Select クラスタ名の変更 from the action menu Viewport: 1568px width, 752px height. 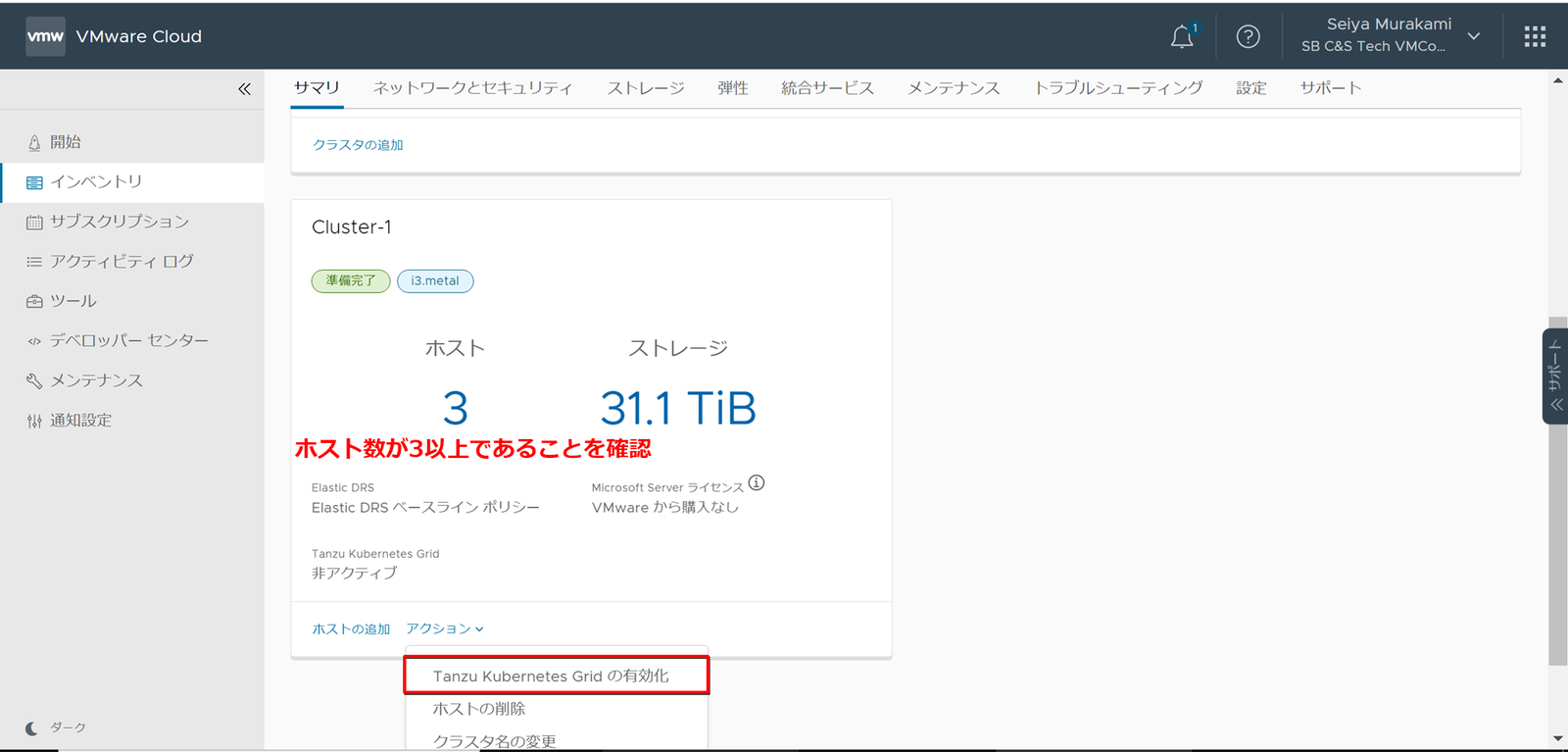(557, 740)
